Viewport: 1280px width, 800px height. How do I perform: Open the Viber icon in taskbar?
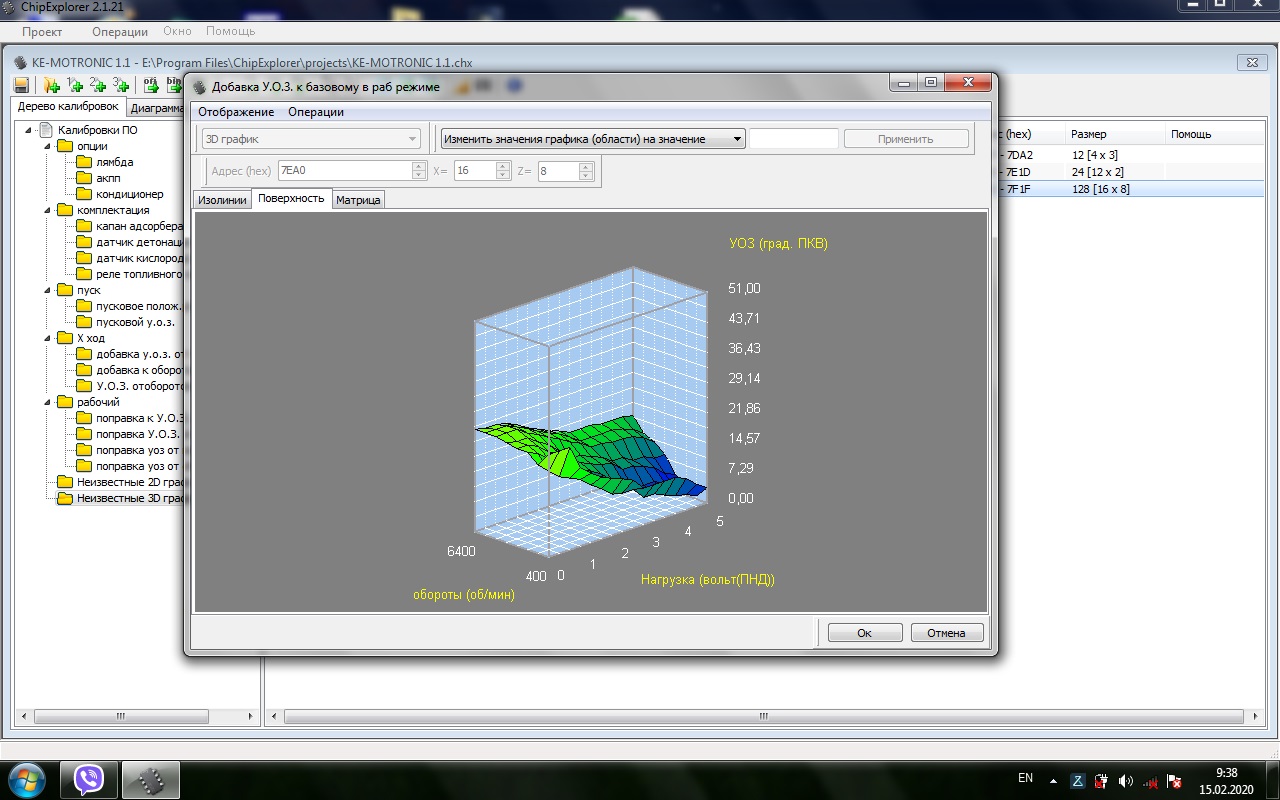pyautogui.click(x=90, y=779)
